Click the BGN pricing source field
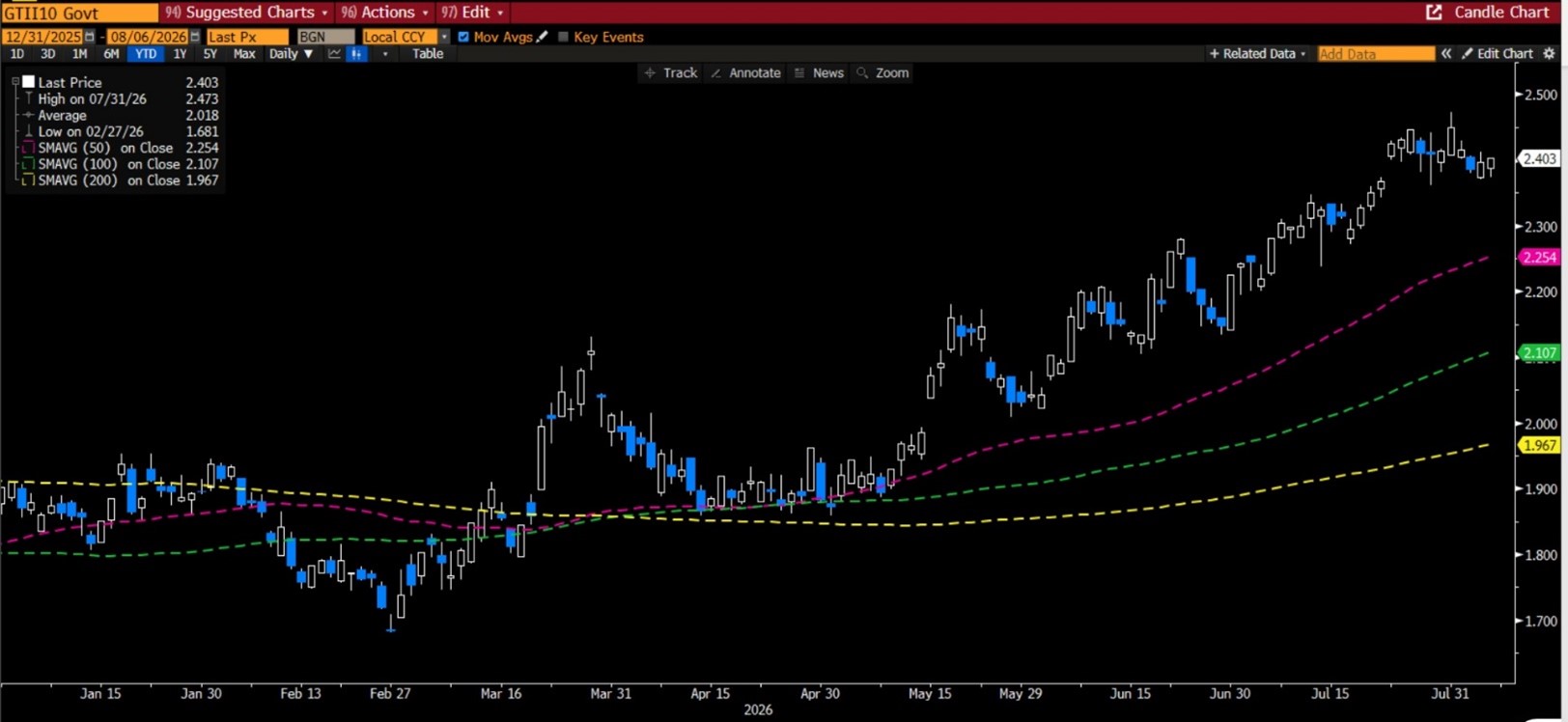The width and height of the screenshot is (1568, 722). click(x=325, y=37)
